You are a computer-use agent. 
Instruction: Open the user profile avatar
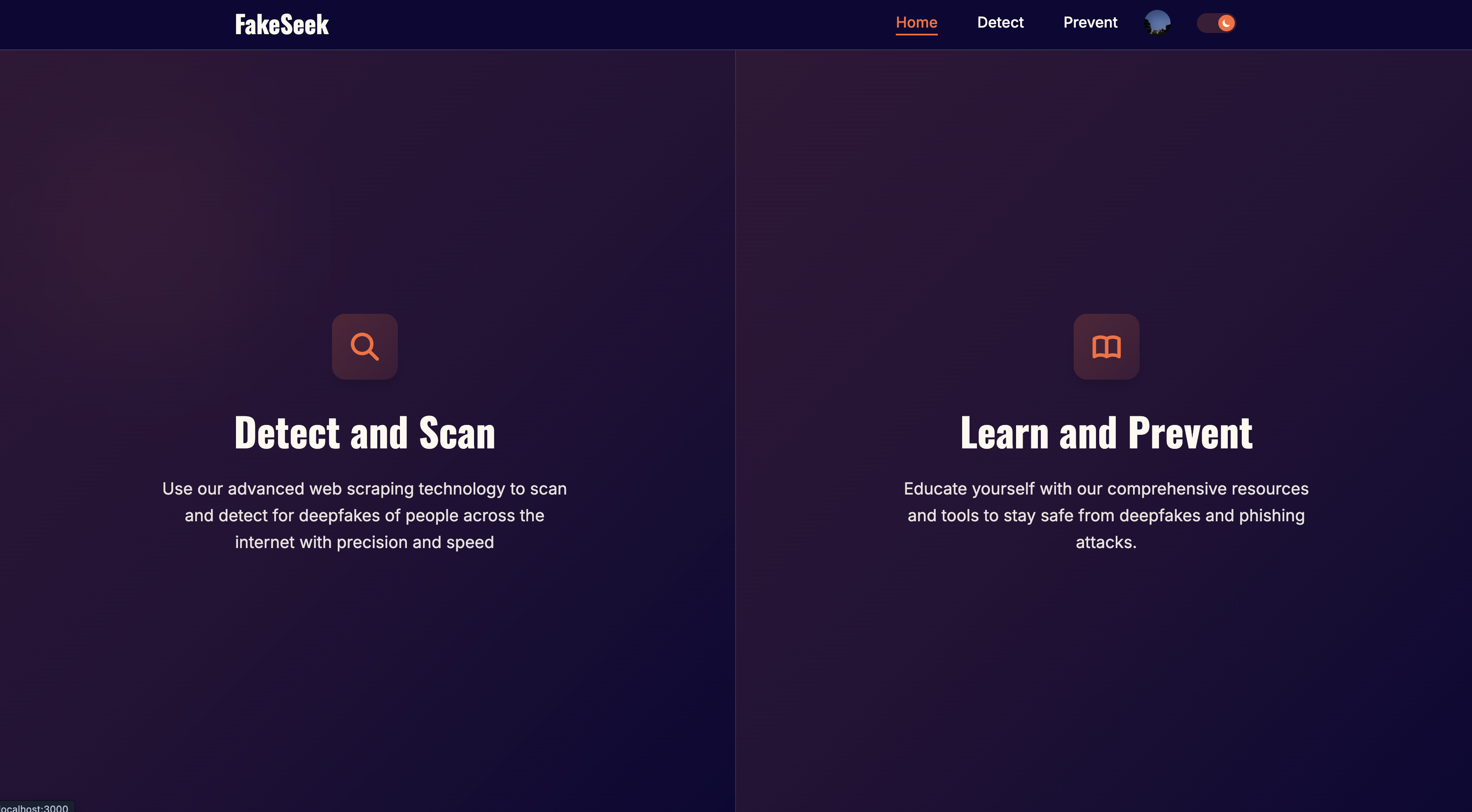[1157, 23]
